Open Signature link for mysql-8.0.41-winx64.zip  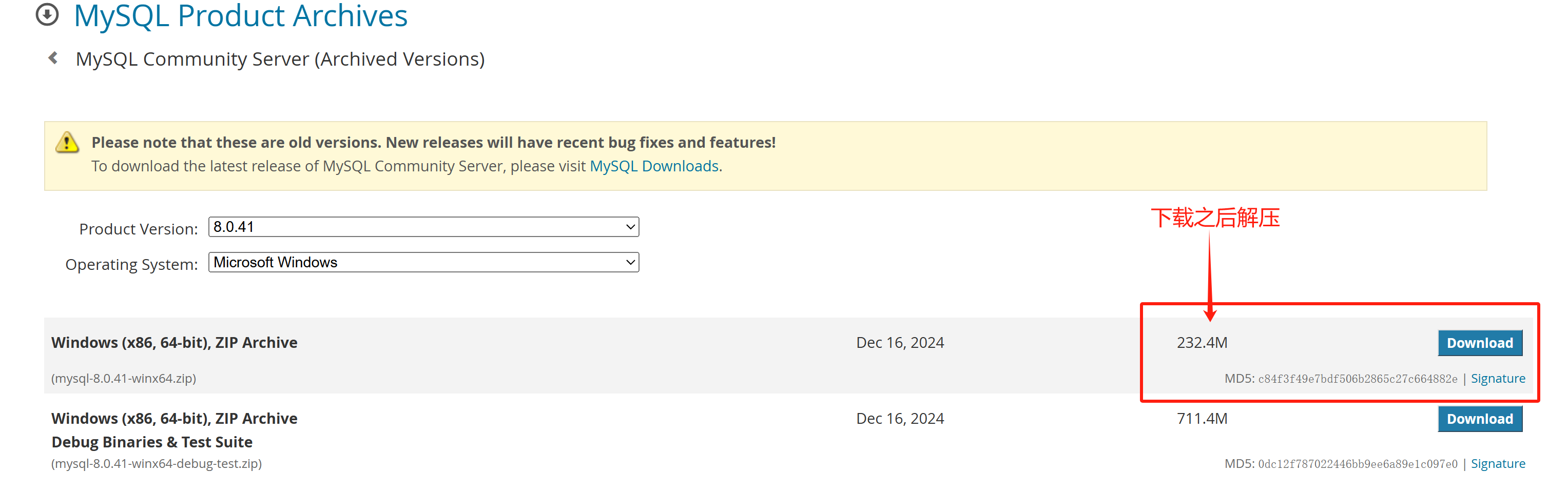tap(1497, 379)
